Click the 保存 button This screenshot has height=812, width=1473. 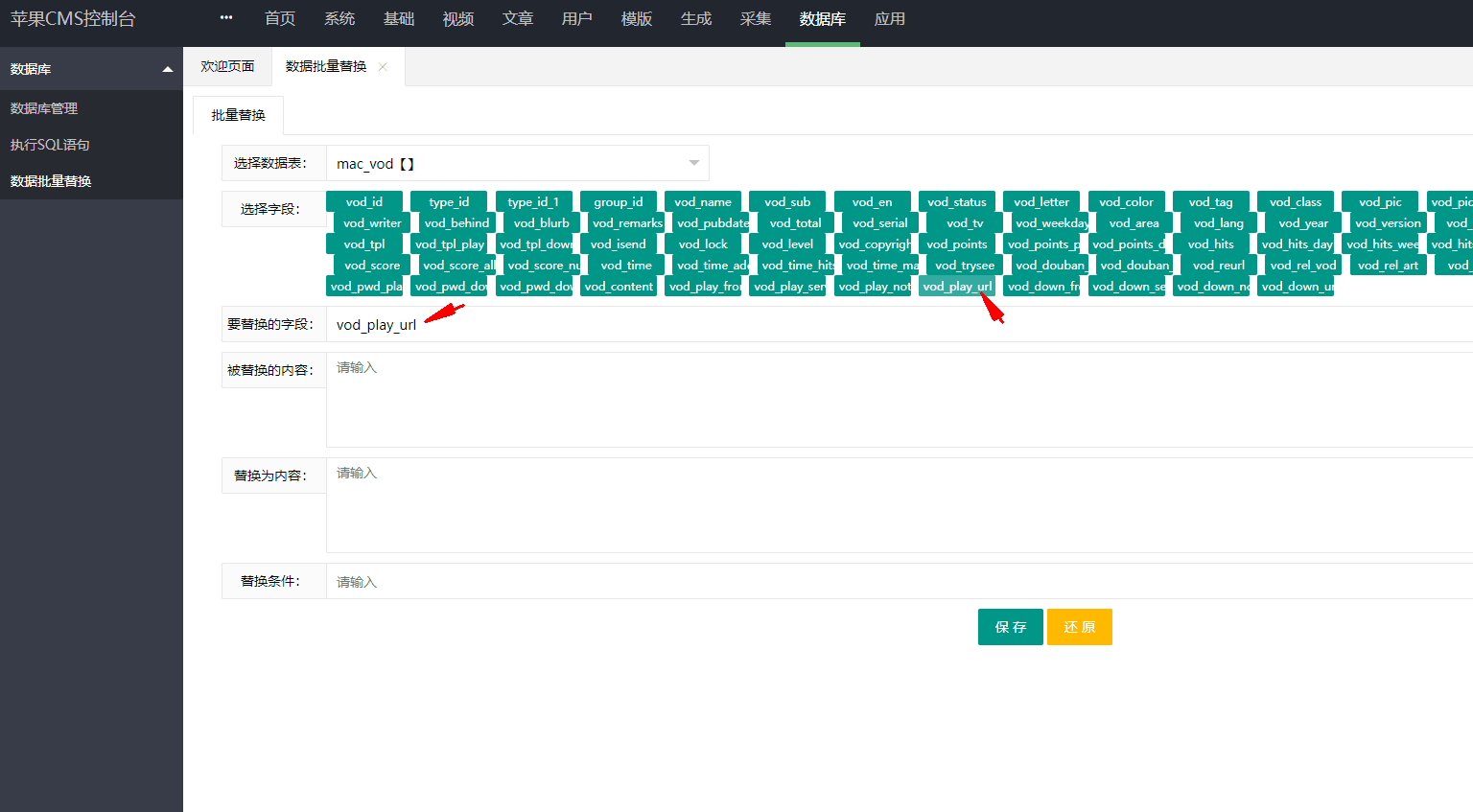click(1010, 627)
